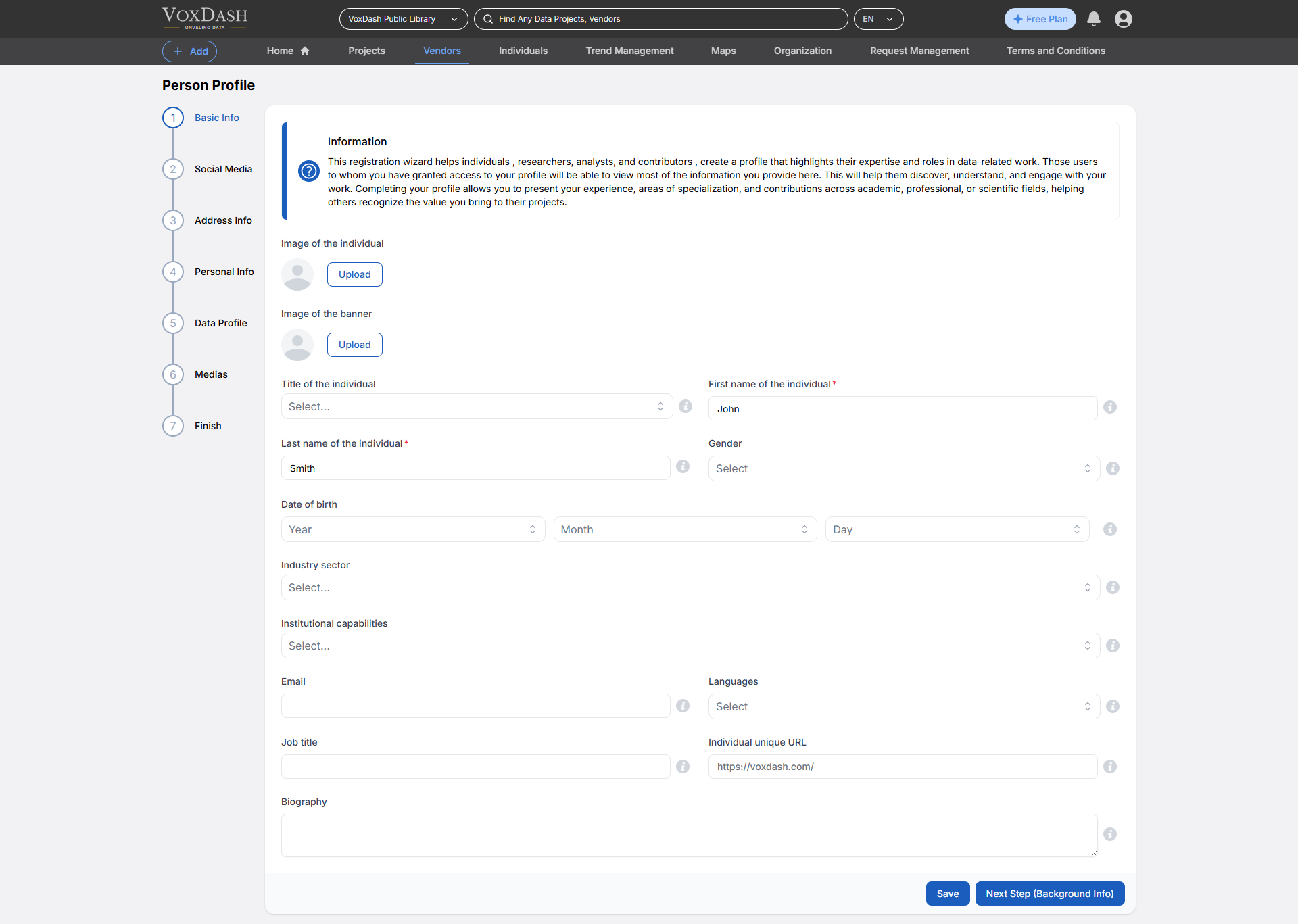
Task: Click the user account avatar icon
Action: click(1123, 19)
